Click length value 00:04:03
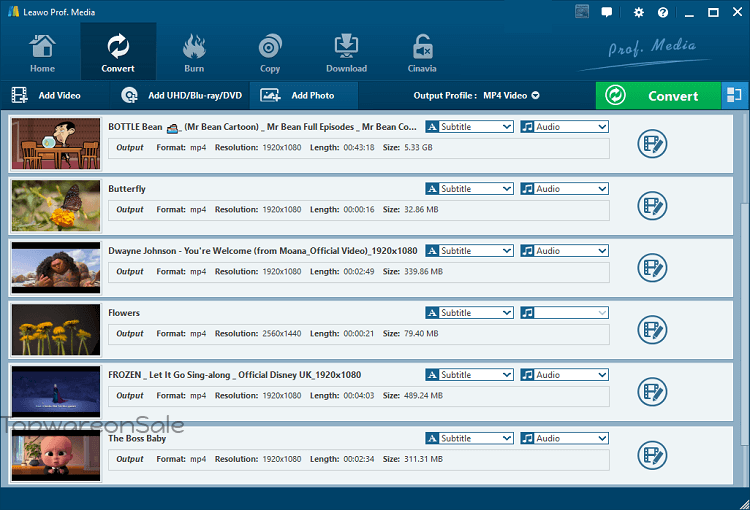750x510 pixels. coord(359,396)
